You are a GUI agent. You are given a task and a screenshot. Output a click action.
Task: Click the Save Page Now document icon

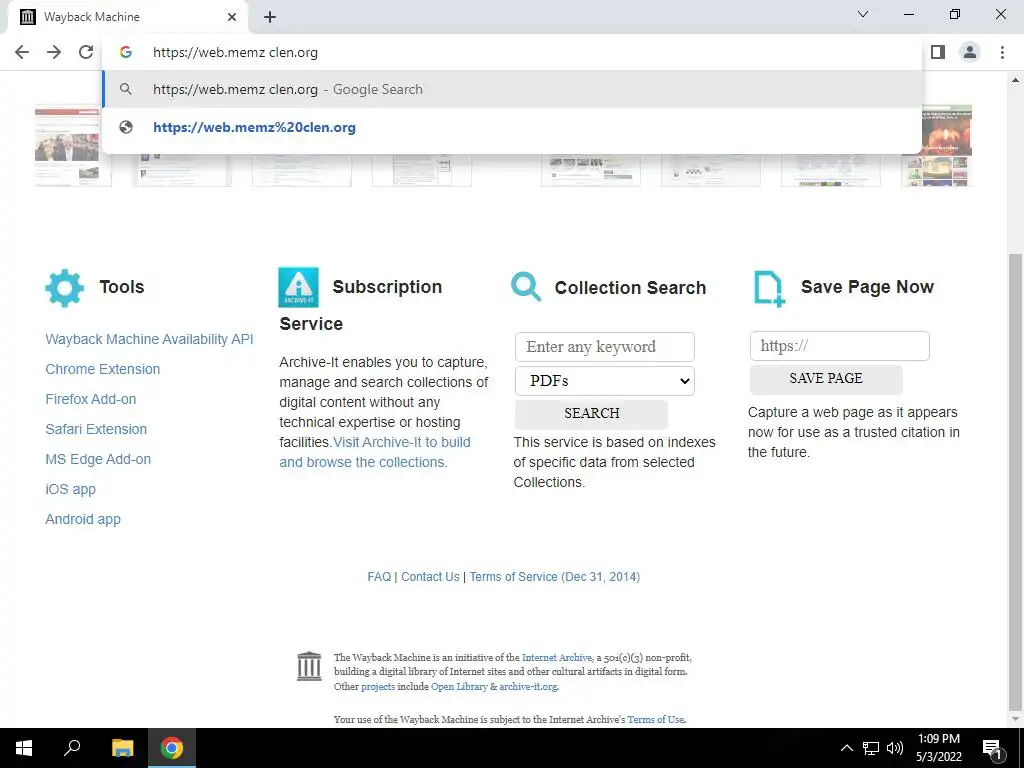769,289
